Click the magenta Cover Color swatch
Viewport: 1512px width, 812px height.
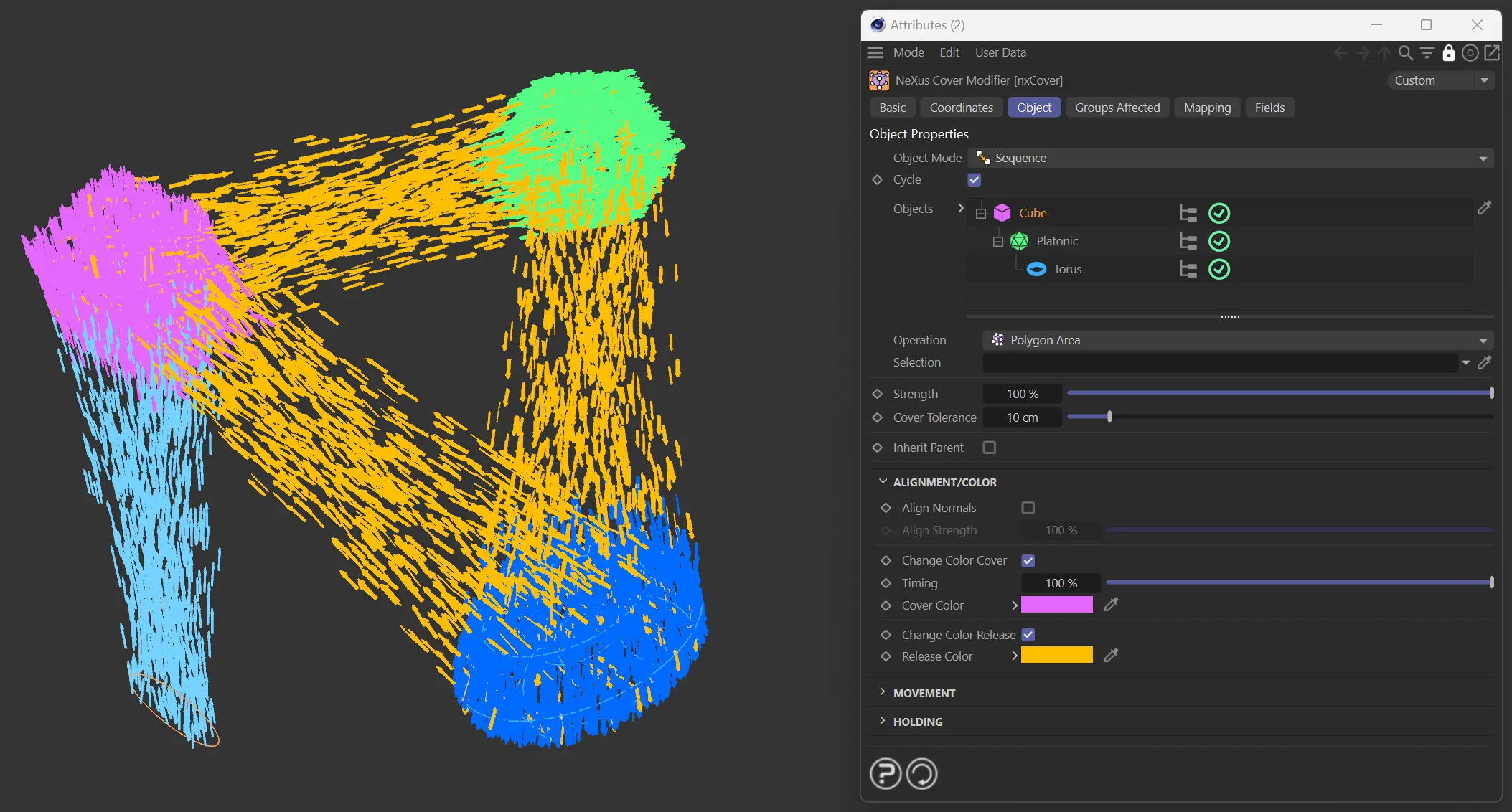pos(1056,605)
